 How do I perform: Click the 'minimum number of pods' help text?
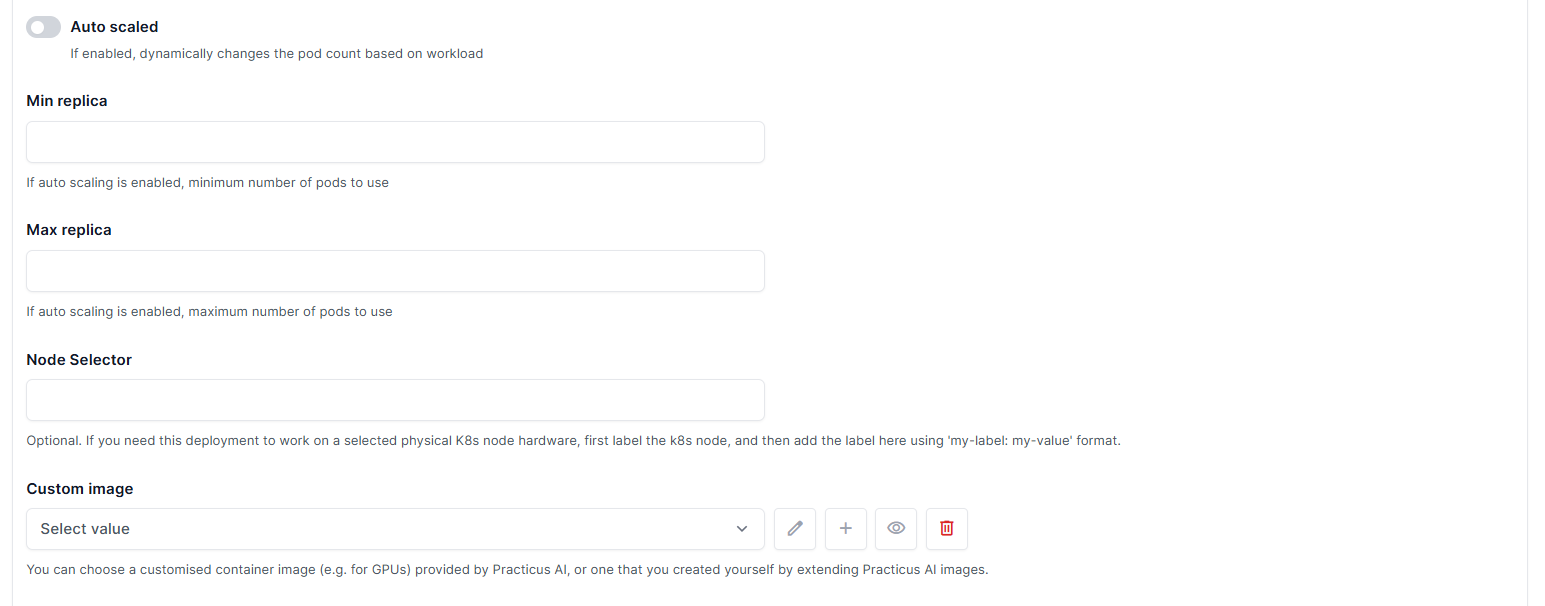coord(208,183)
